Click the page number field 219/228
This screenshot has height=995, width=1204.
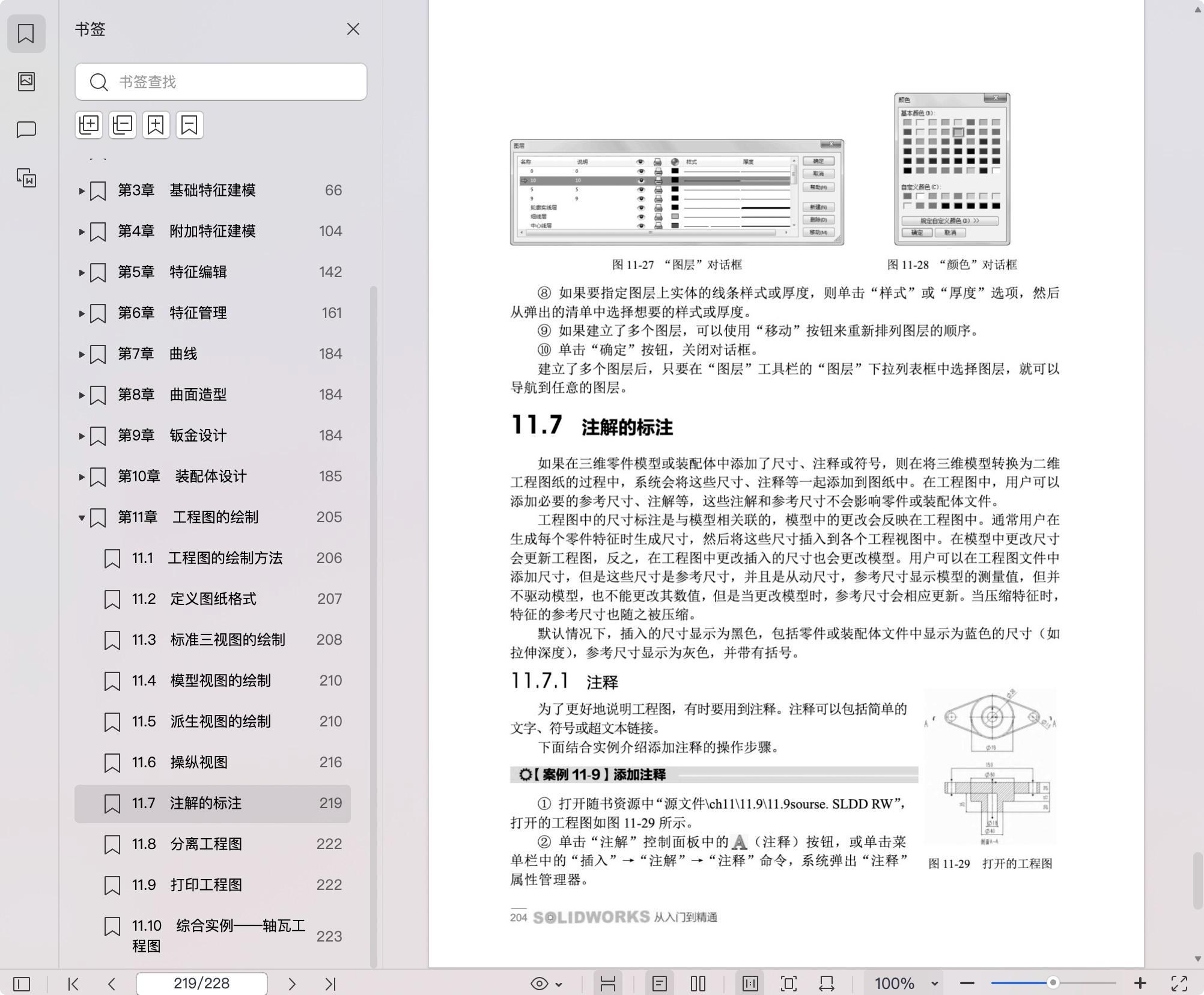202,984
